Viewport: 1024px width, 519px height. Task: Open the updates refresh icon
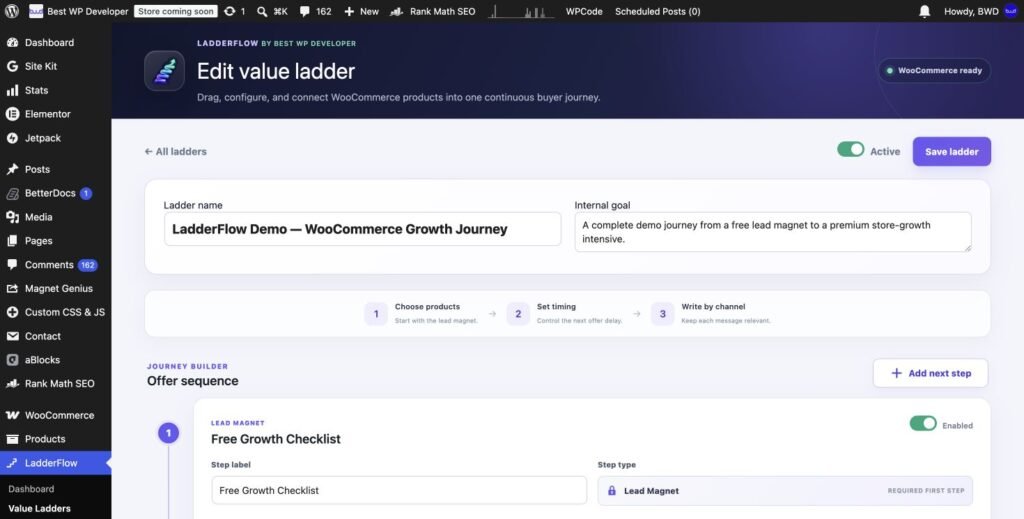coord(229,11)
